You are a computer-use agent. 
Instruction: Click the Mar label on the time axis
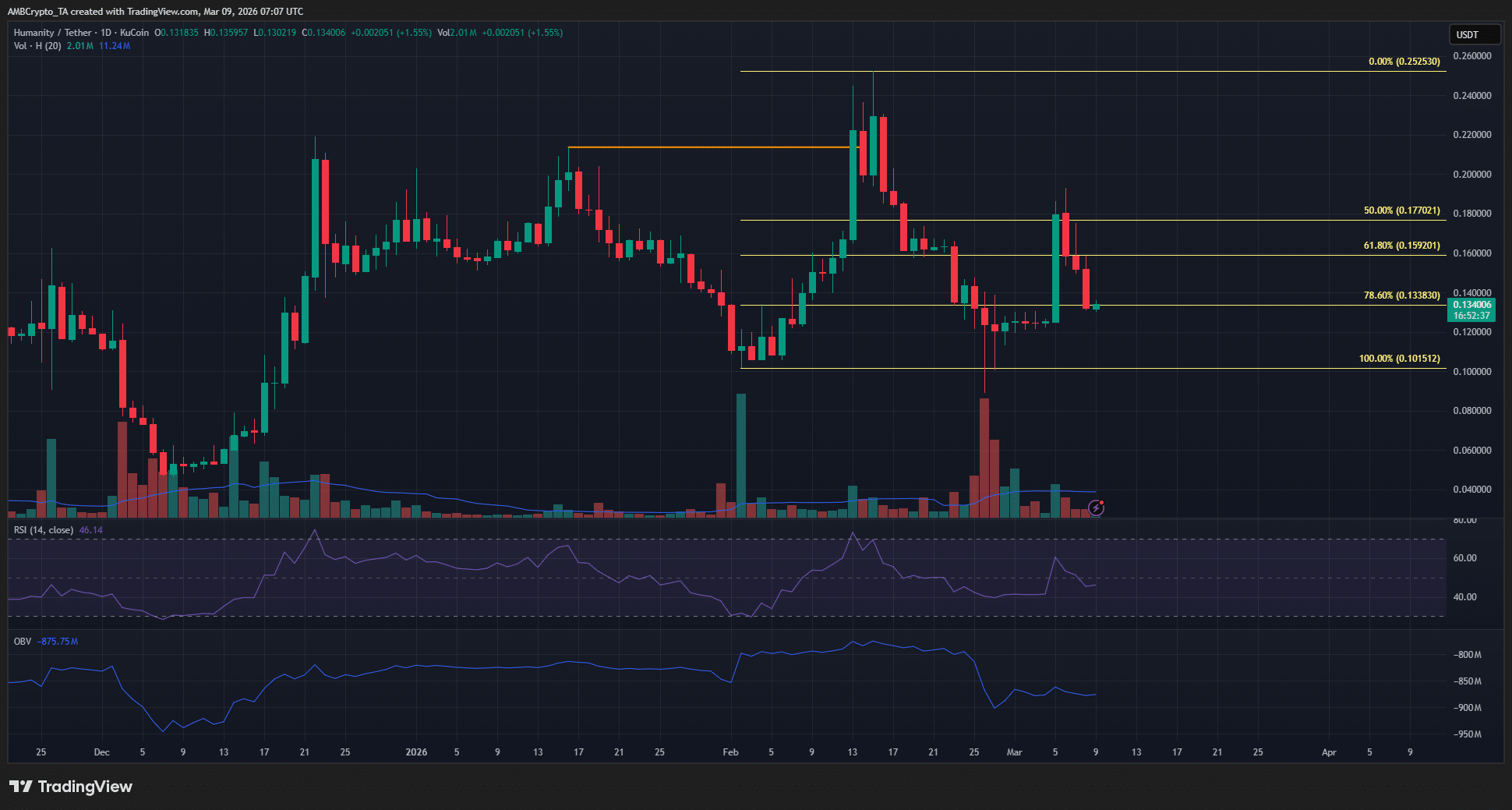pyautogui.click(x=1014, y=752)
